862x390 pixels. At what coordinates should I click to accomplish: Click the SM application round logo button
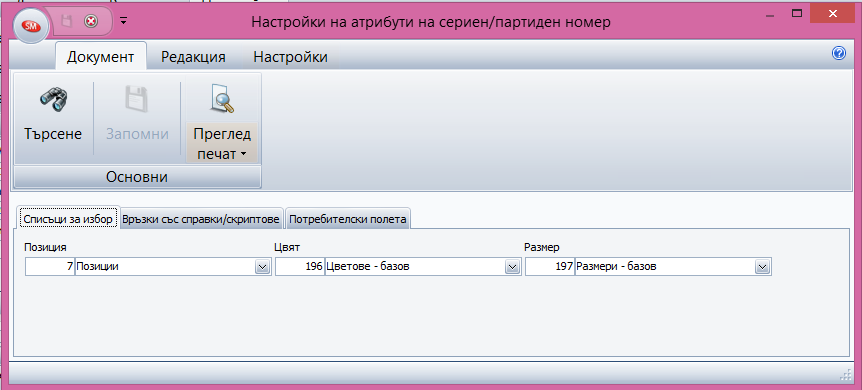(29, 26)
